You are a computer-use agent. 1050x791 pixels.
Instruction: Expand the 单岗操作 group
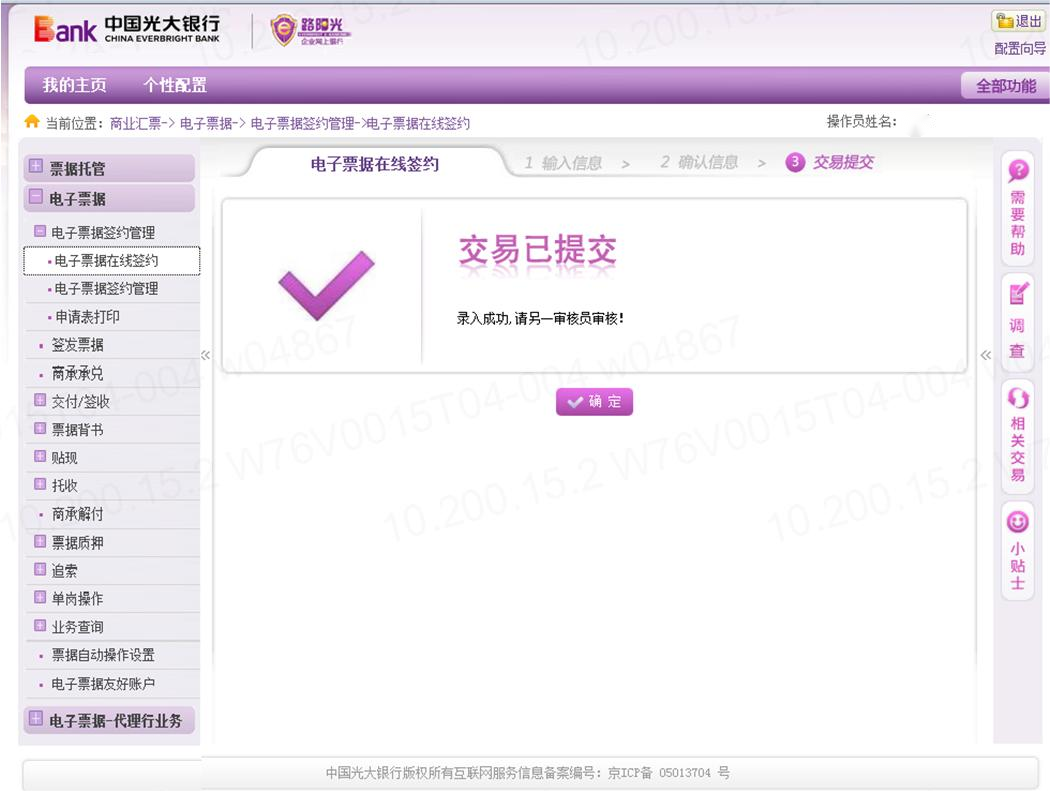[x=40, y=597]
